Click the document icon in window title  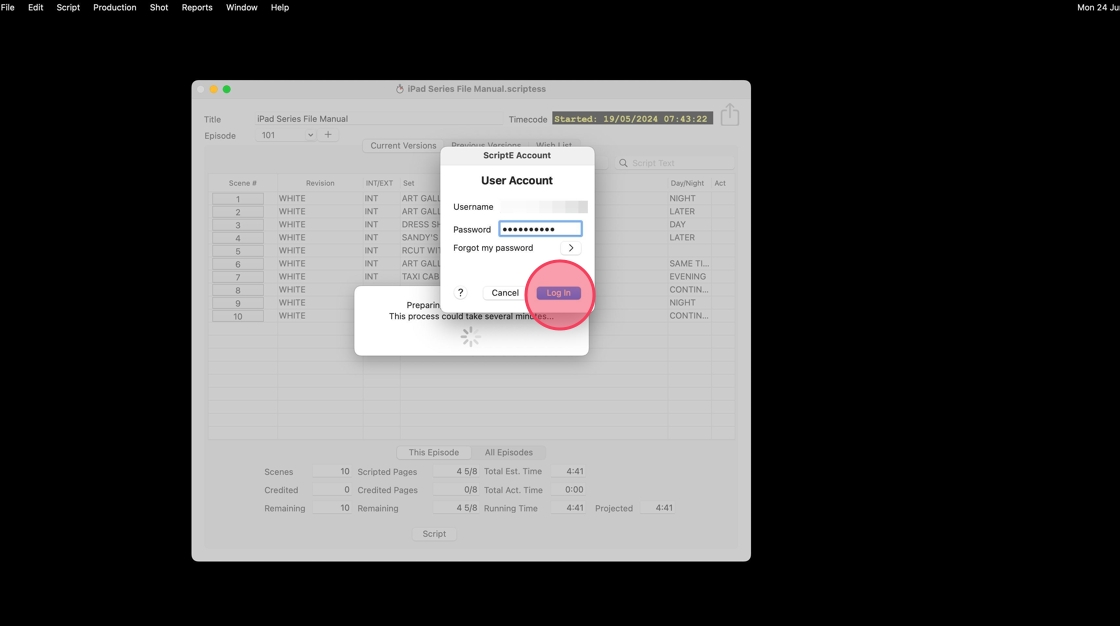click(399, 89)
